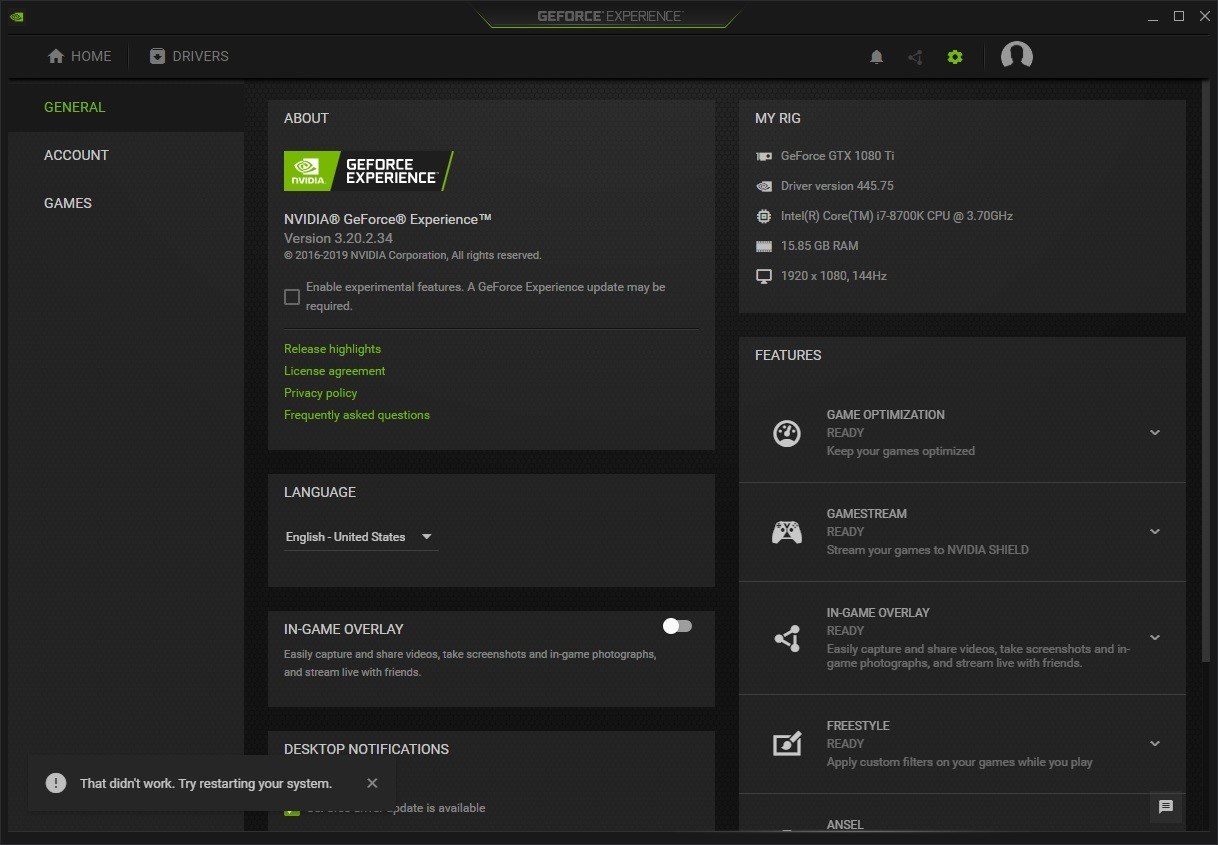This screenshot has width=1218, height=845.
Task: Click the In-Game Overlay share icon in Features
Action: [x=787, y=638]
